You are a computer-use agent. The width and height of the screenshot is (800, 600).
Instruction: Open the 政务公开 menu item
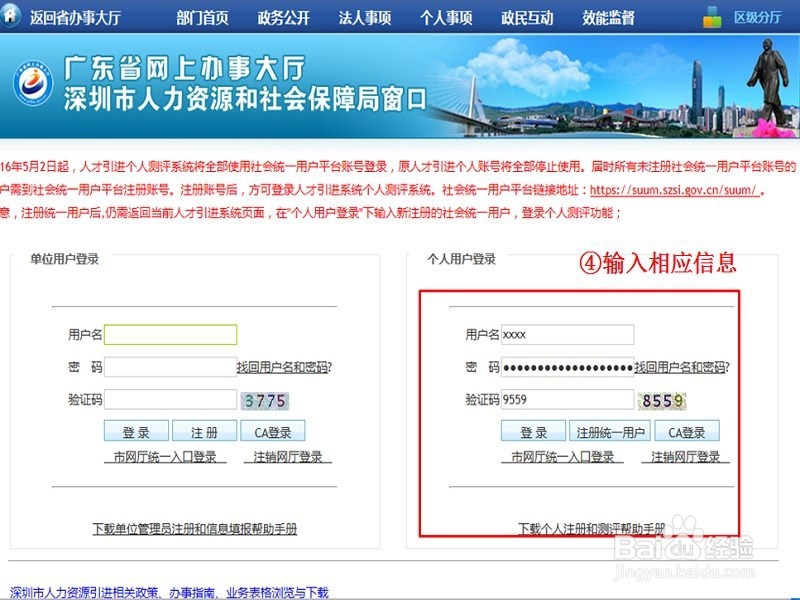coord(284,18)
